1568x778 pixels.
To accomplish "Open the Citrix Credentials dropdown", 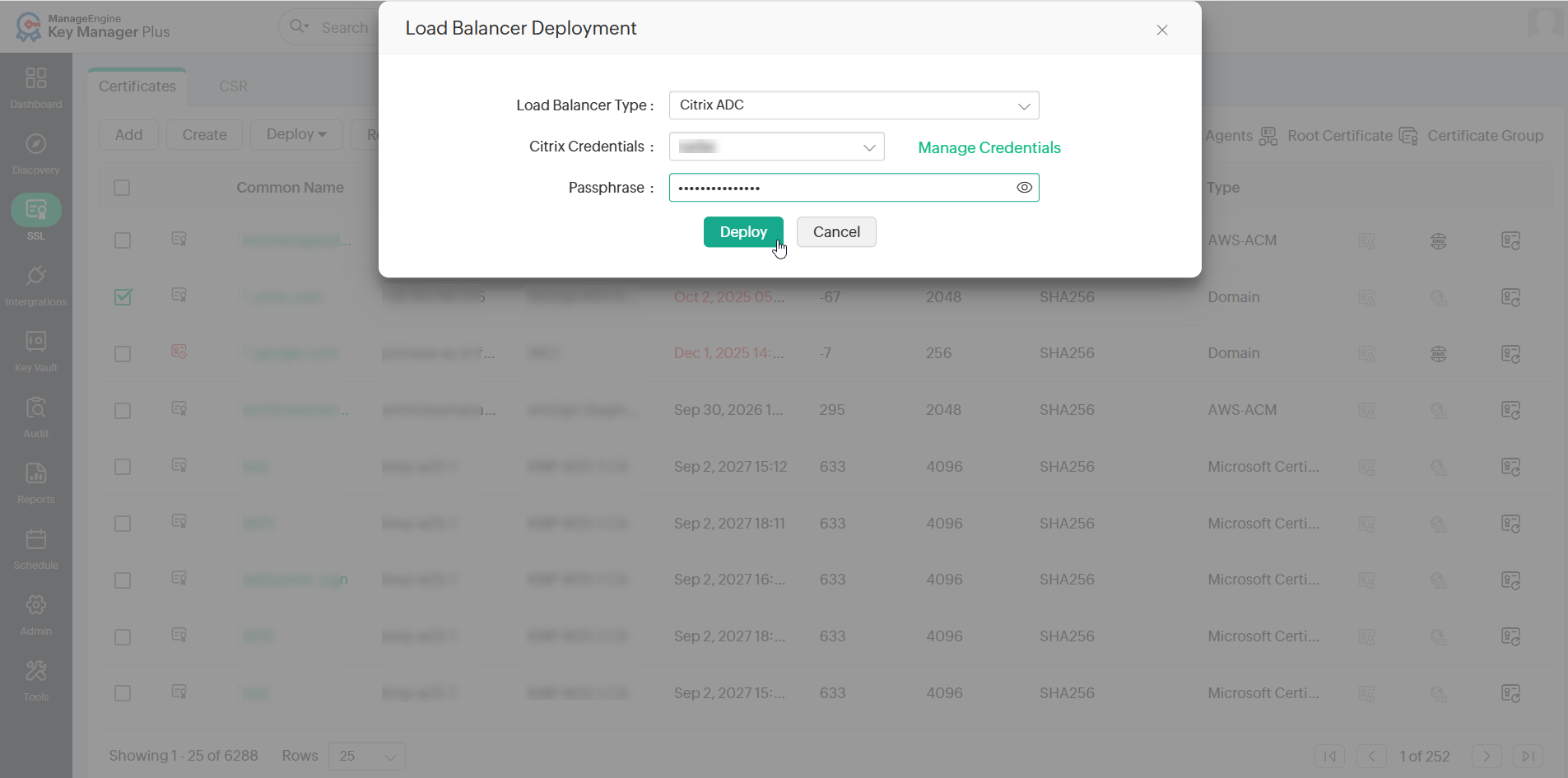I will click(x=776, y=147).
